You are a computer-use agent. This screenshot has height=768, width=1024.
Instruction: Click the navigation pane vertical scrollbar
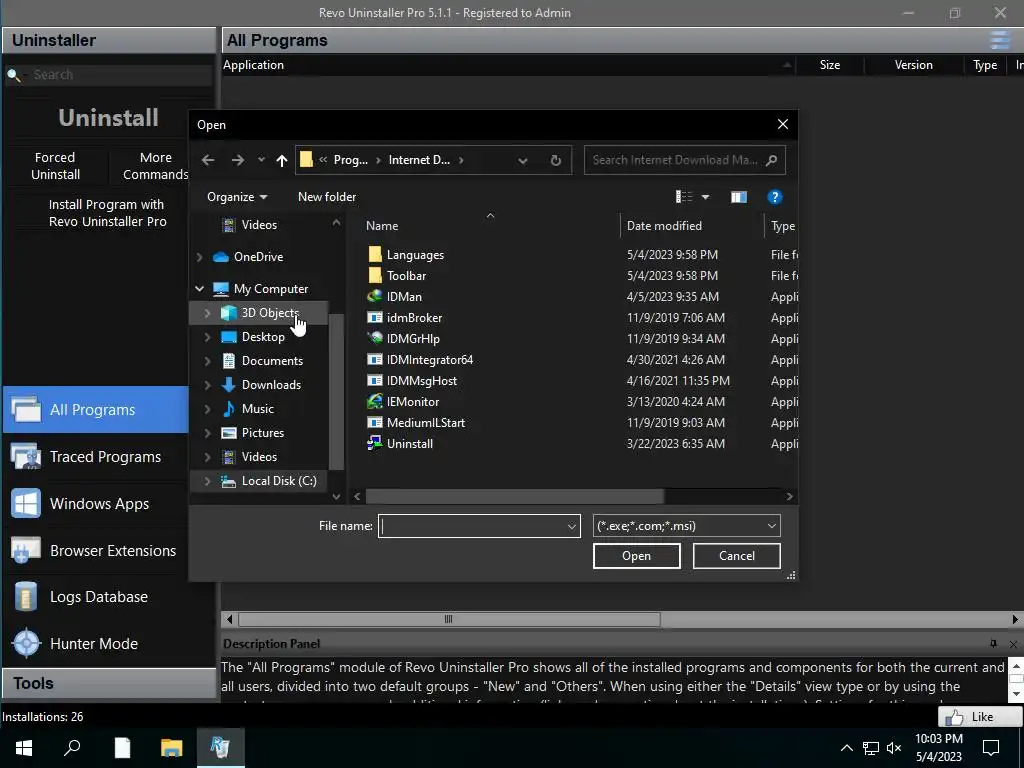(336, 392)
